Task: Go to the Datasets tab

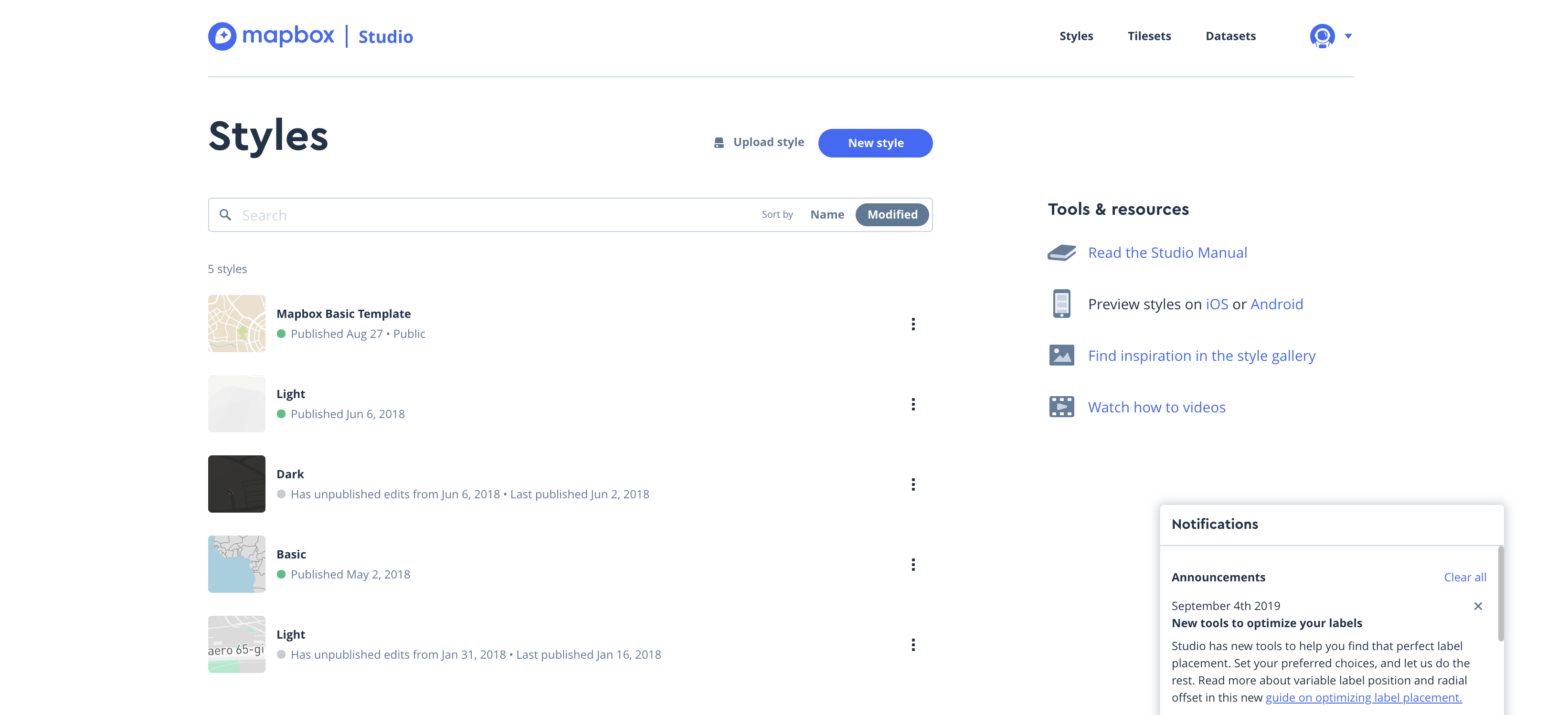Action: coord(1230,36)
